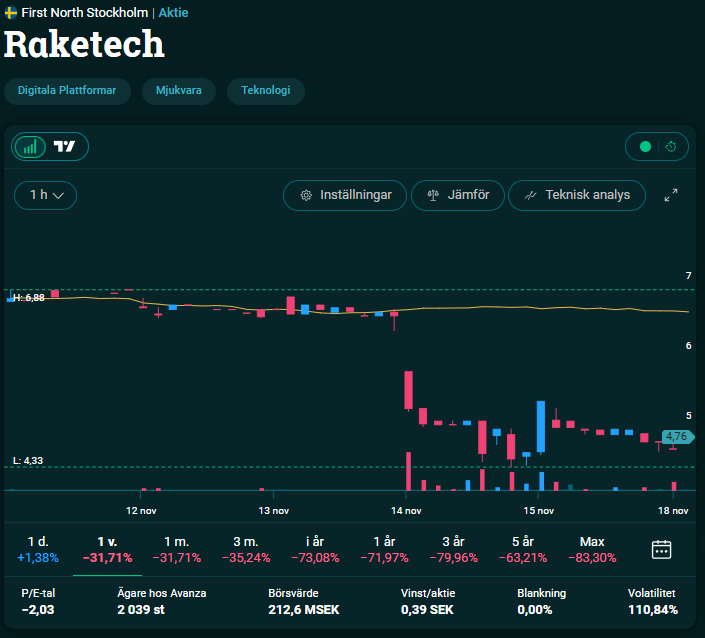Screen dimensions: 705x638
Task: Switch to the TradingView chart mode
Action: [x=64, y=147]
